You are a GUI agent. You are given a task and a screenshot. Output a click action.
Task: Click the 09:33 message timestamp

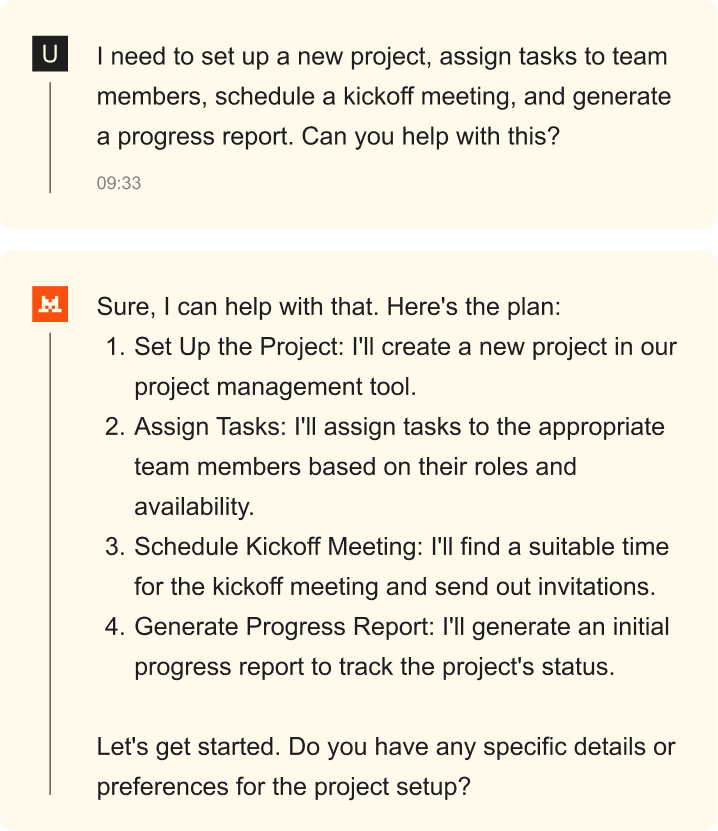(x=118, y=183)
